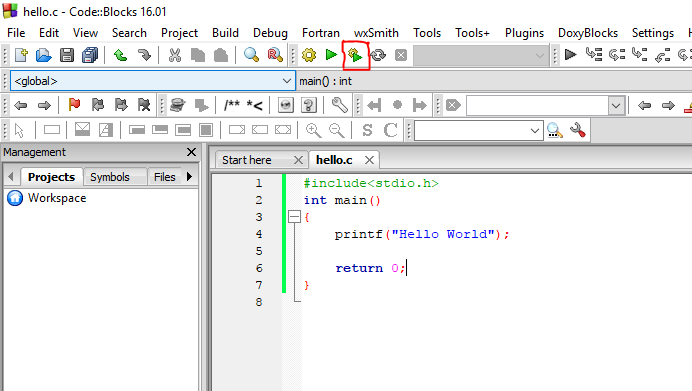Rebuild the project with the arrows icon
Viewport: 692px width, 391px height.
378,55
